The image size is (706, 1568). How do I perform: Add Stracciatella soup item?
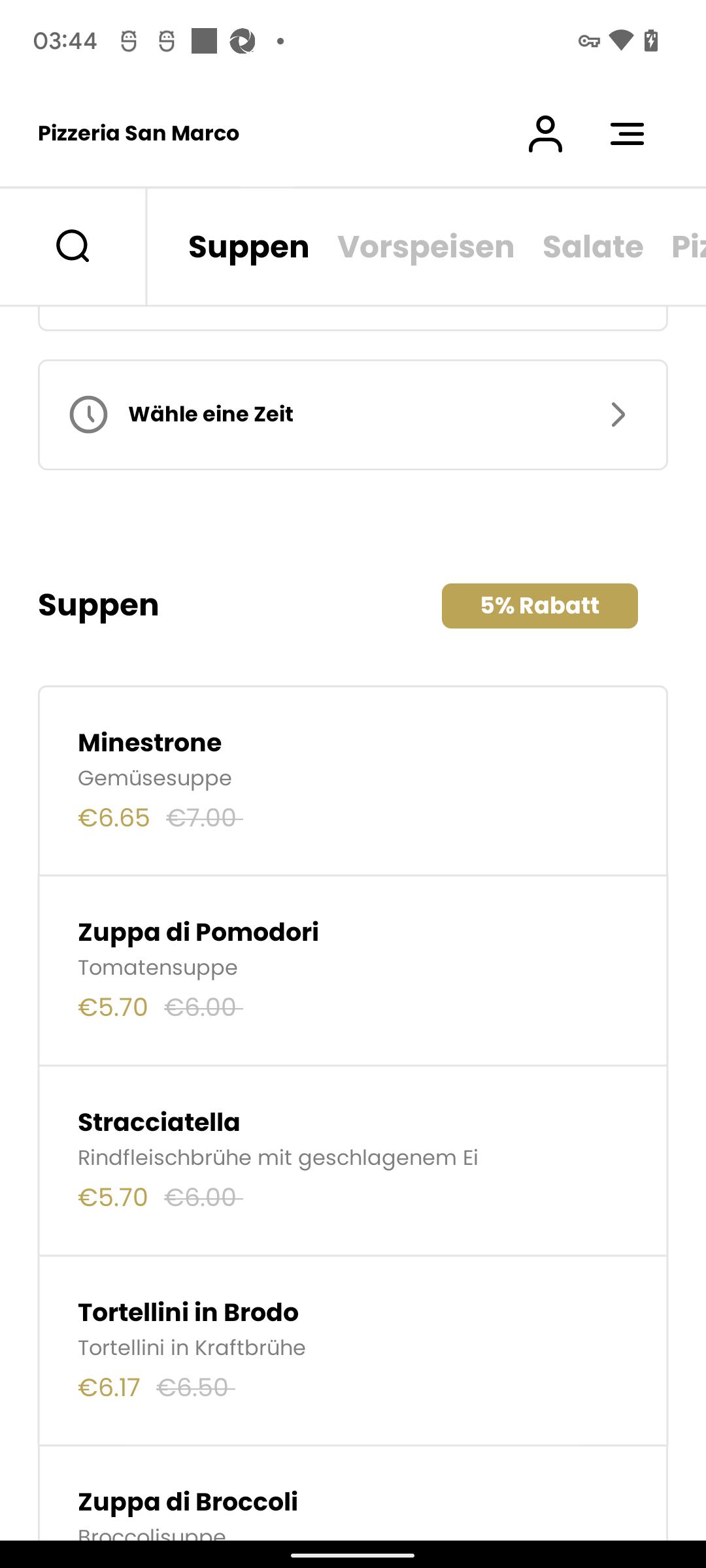(x=353, y=1161)
